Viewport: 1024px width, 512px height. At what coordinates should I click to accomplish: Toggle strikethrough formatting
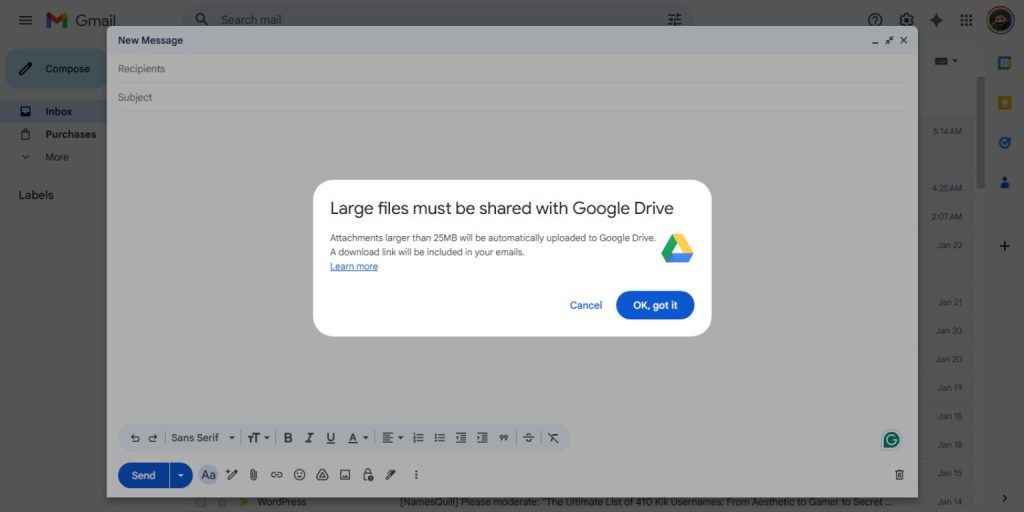pos(528,438)
